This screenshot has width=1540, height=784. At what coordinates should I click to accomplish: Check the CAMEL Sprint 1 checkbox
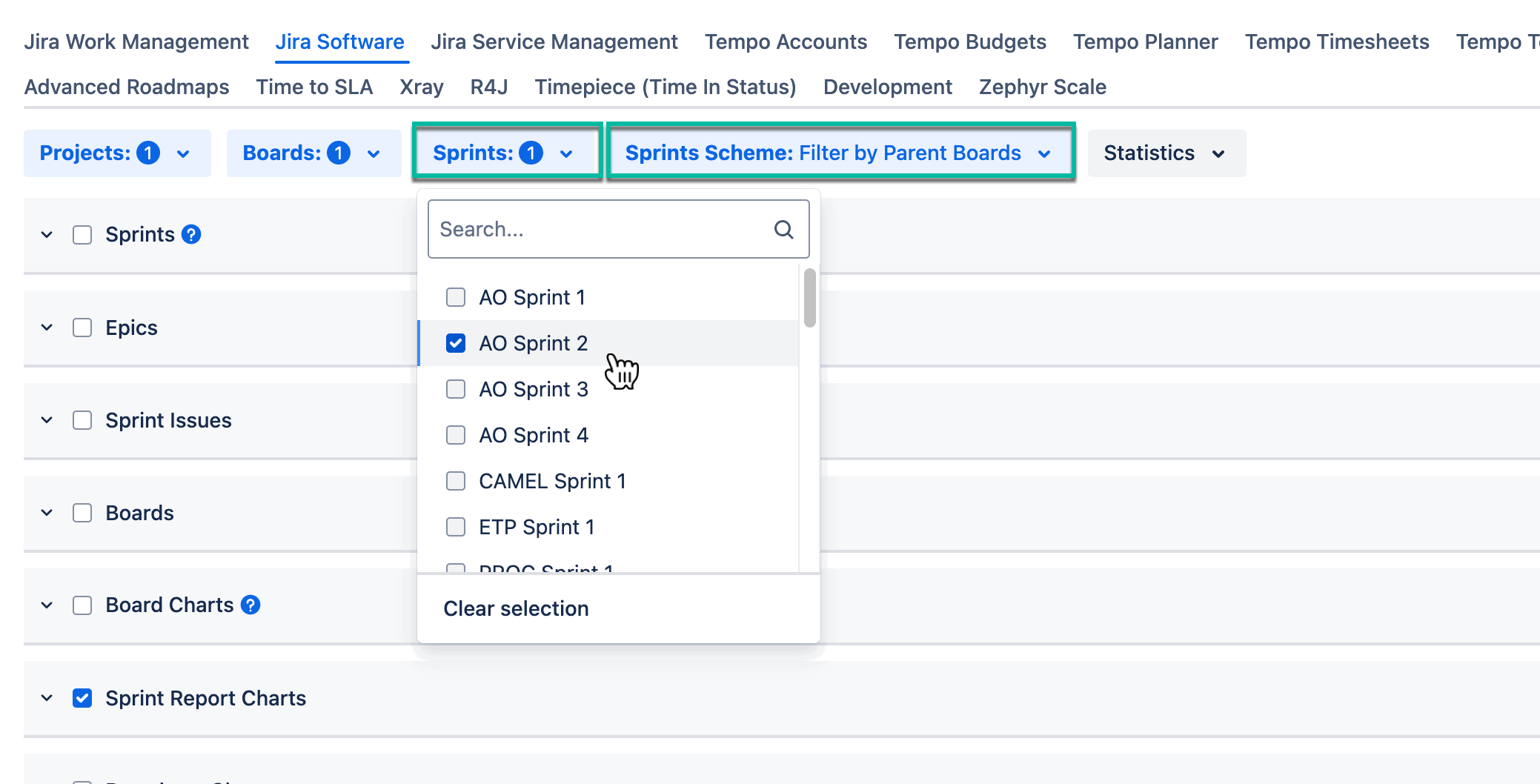click(x=456, y=481)
